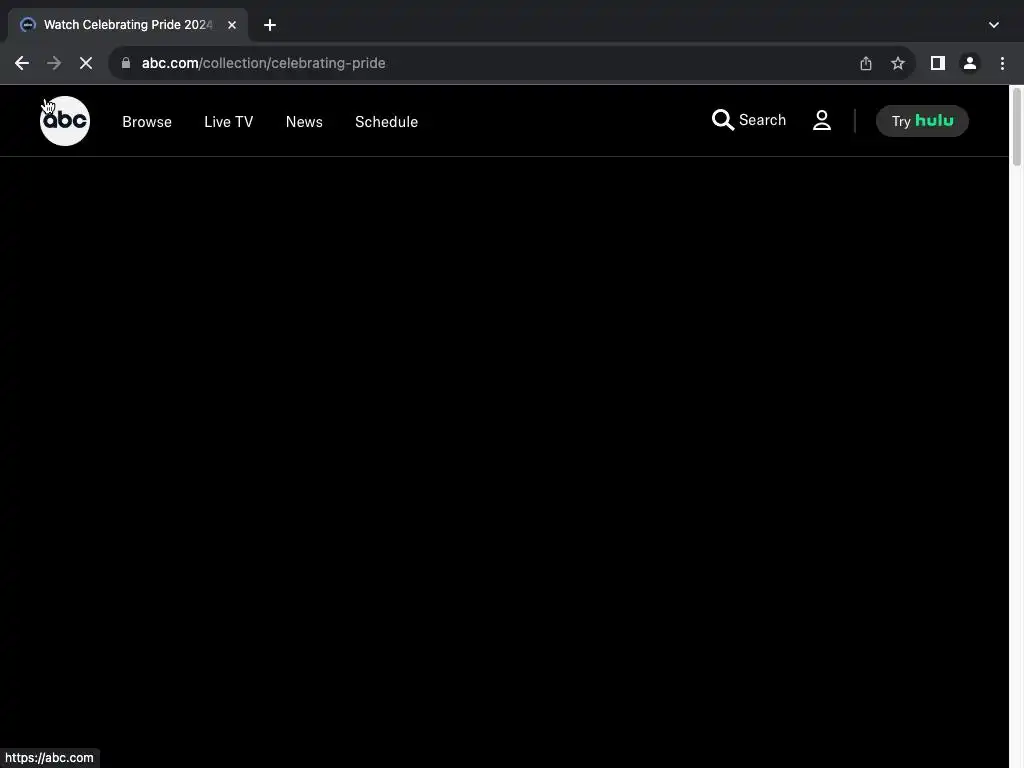Share this page using the share icon

(x=865, y=63)
